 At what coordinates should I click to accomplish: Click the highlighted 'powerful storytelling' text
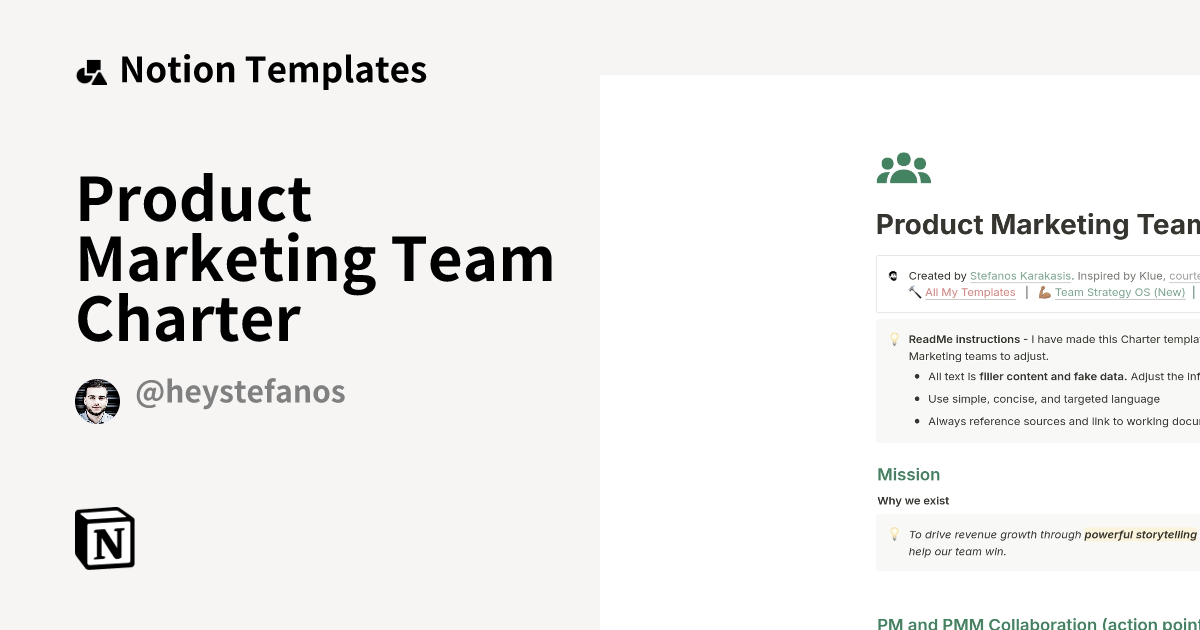(x=1140, y=535)
